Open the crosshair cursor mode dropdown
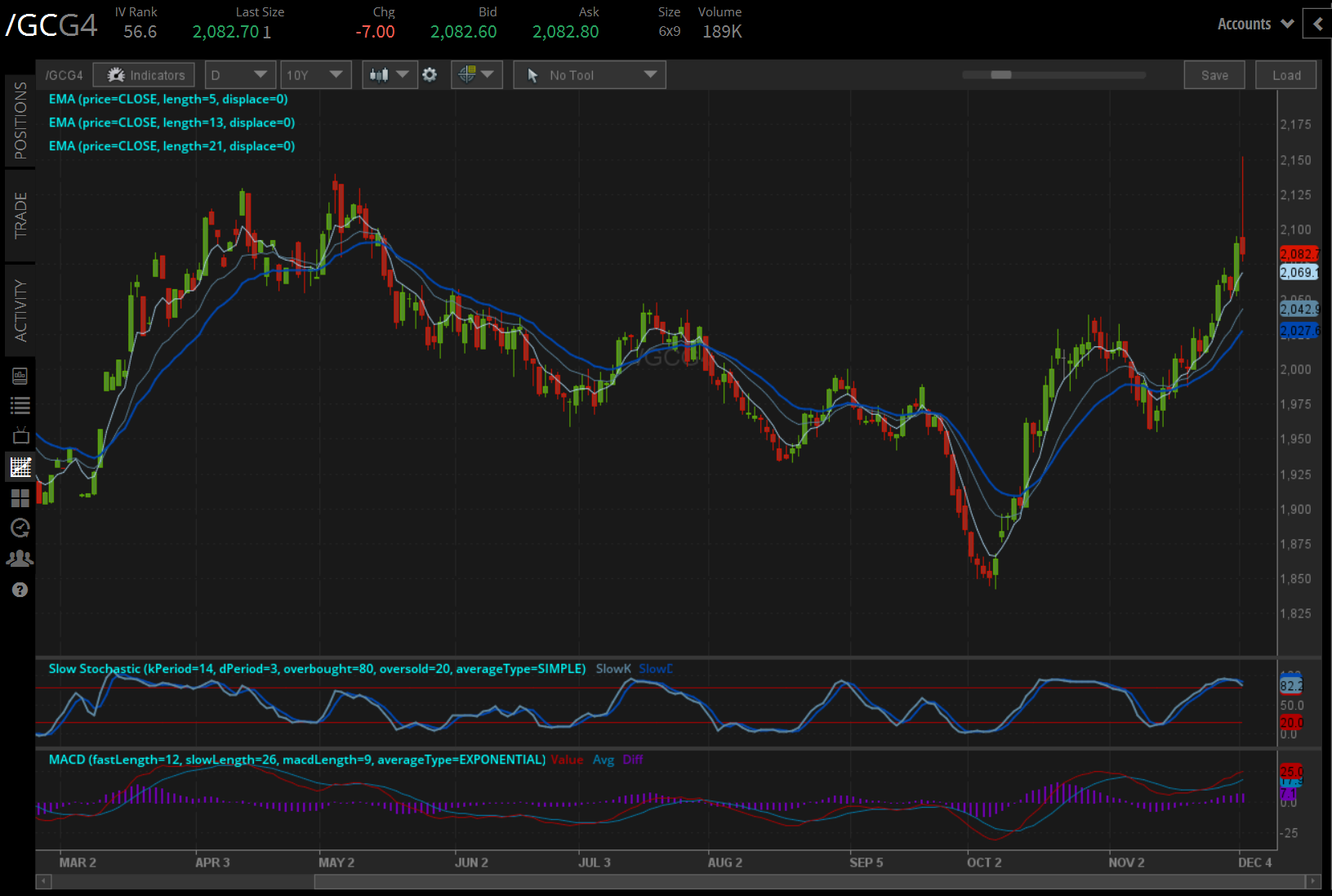 click(476, 75)
